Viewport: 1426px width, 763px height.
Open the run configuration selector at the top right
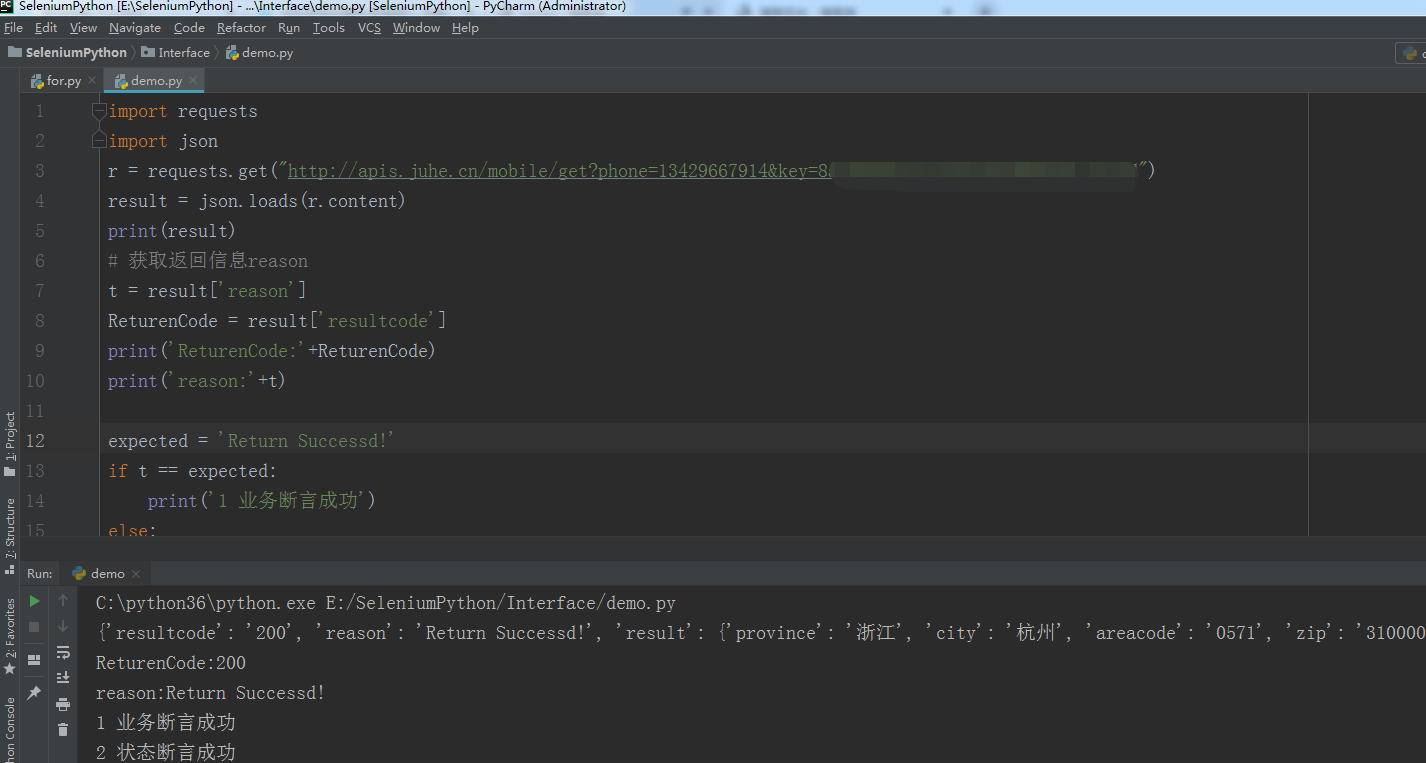click(x=1410, y=53)
